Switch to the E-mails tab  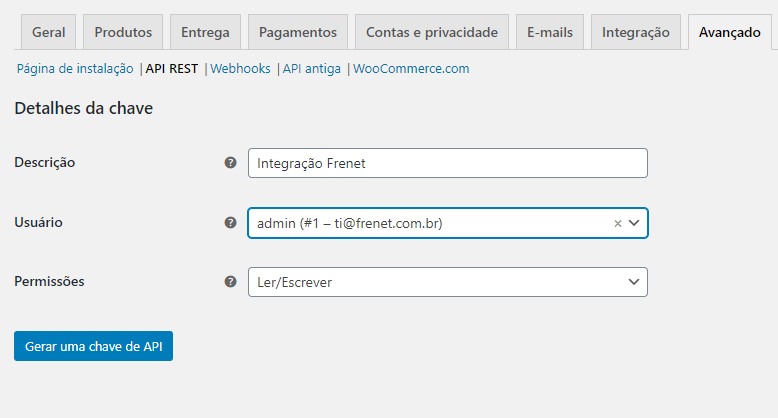pos(550,32)
